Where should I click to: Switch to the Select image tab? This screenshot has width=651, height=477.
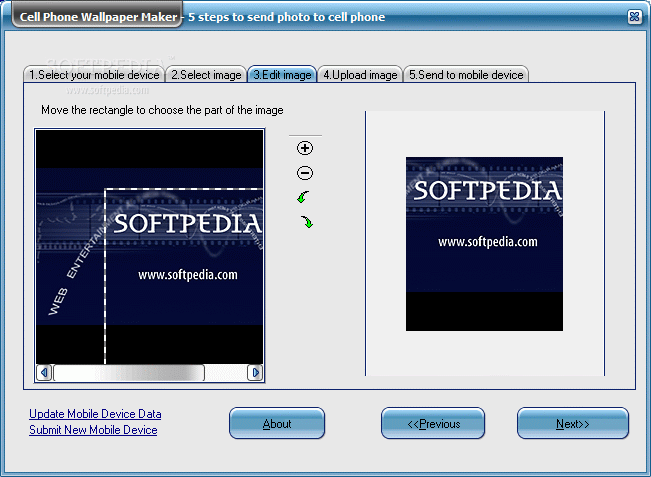coord(206,75)
